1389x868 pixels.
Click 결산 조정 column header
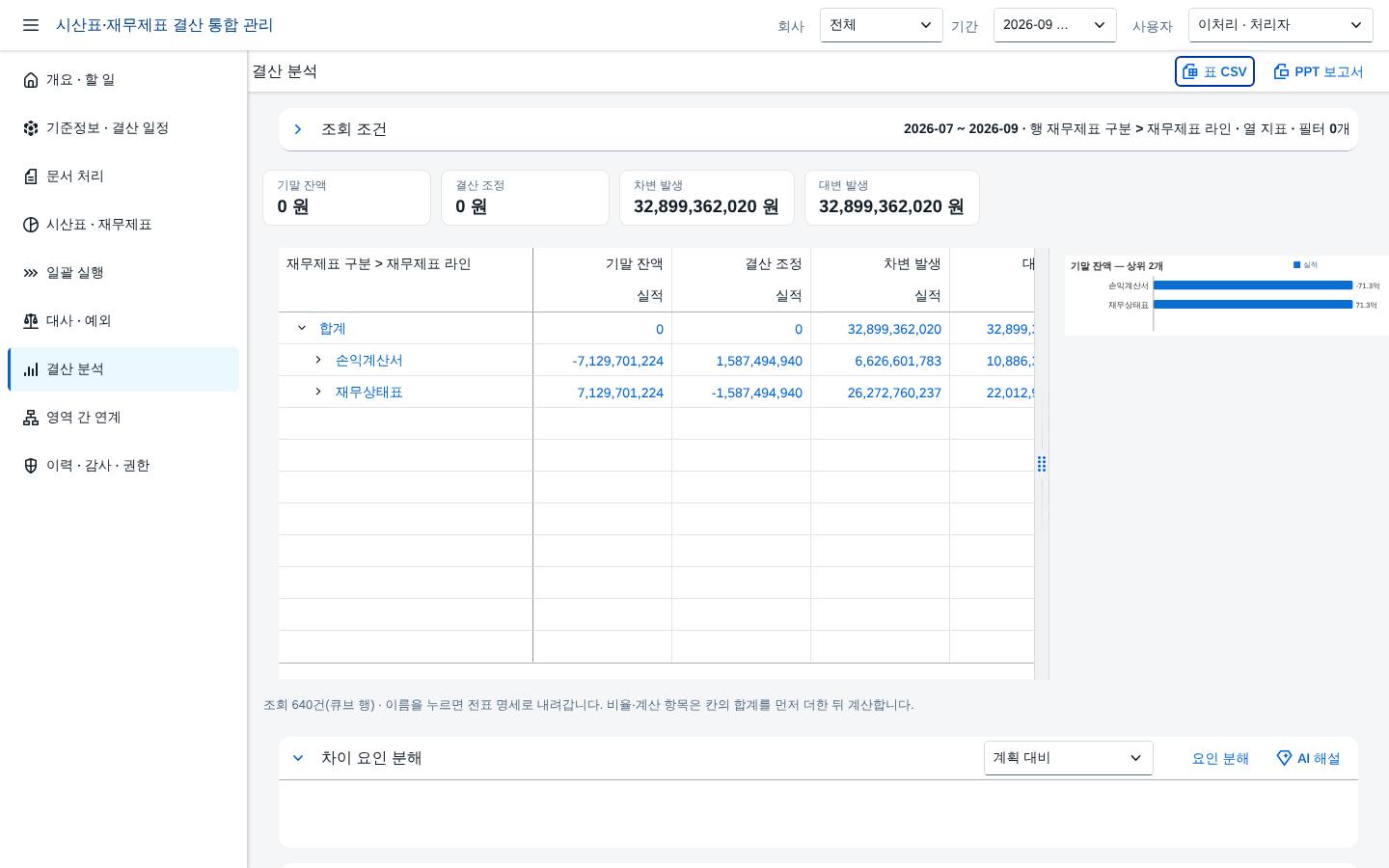pos(773,263)
